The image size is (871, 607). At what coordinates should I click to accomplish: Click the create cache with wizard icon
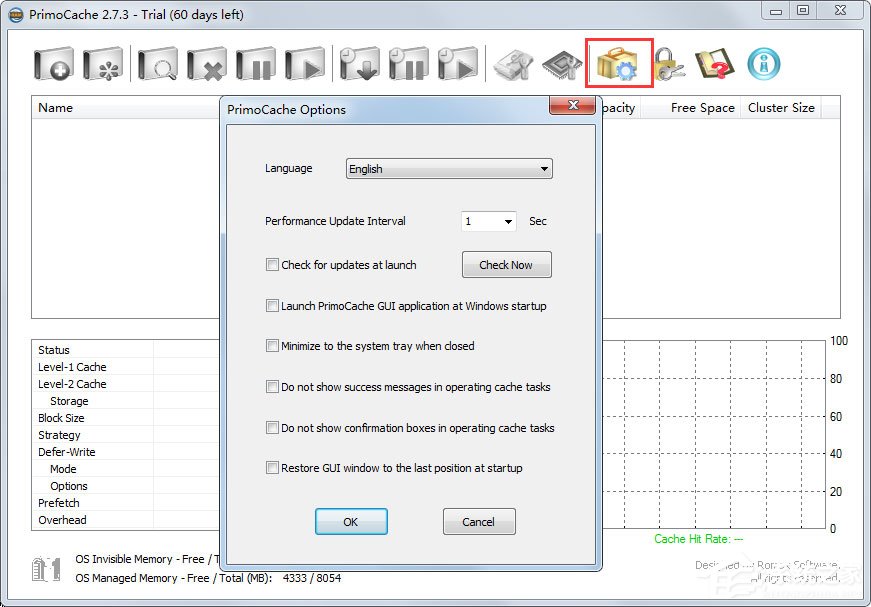[103, 64]
